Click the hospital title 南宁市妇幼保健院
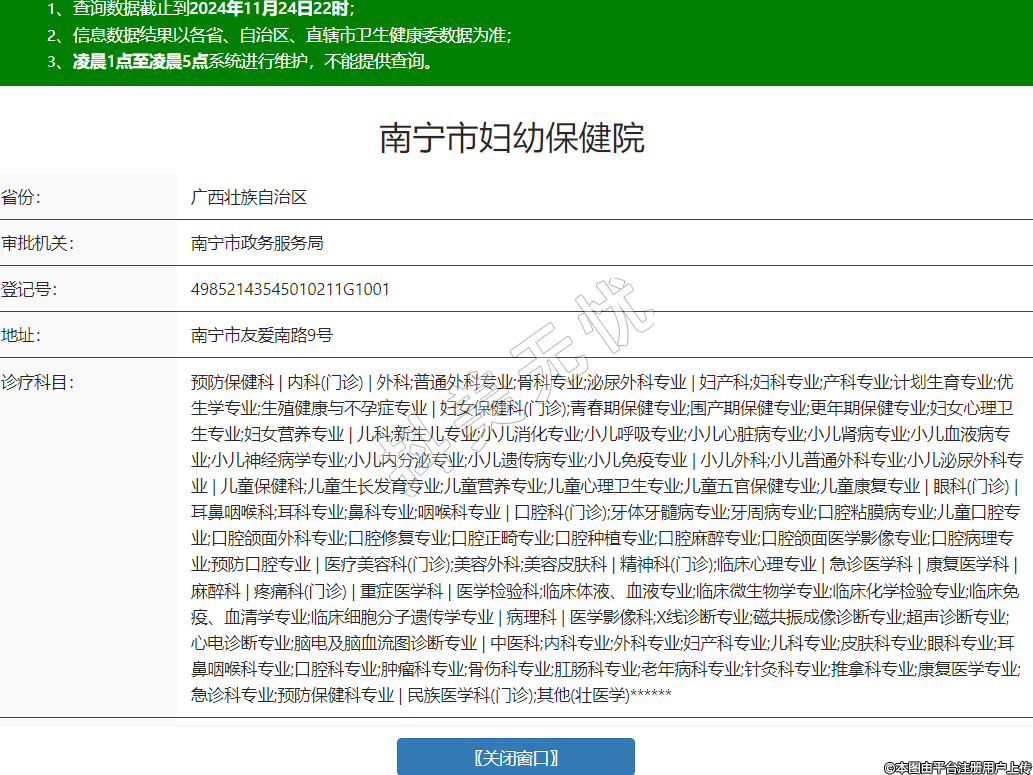This screenshot has height=775, width=1033. click(x=512, y=138)
